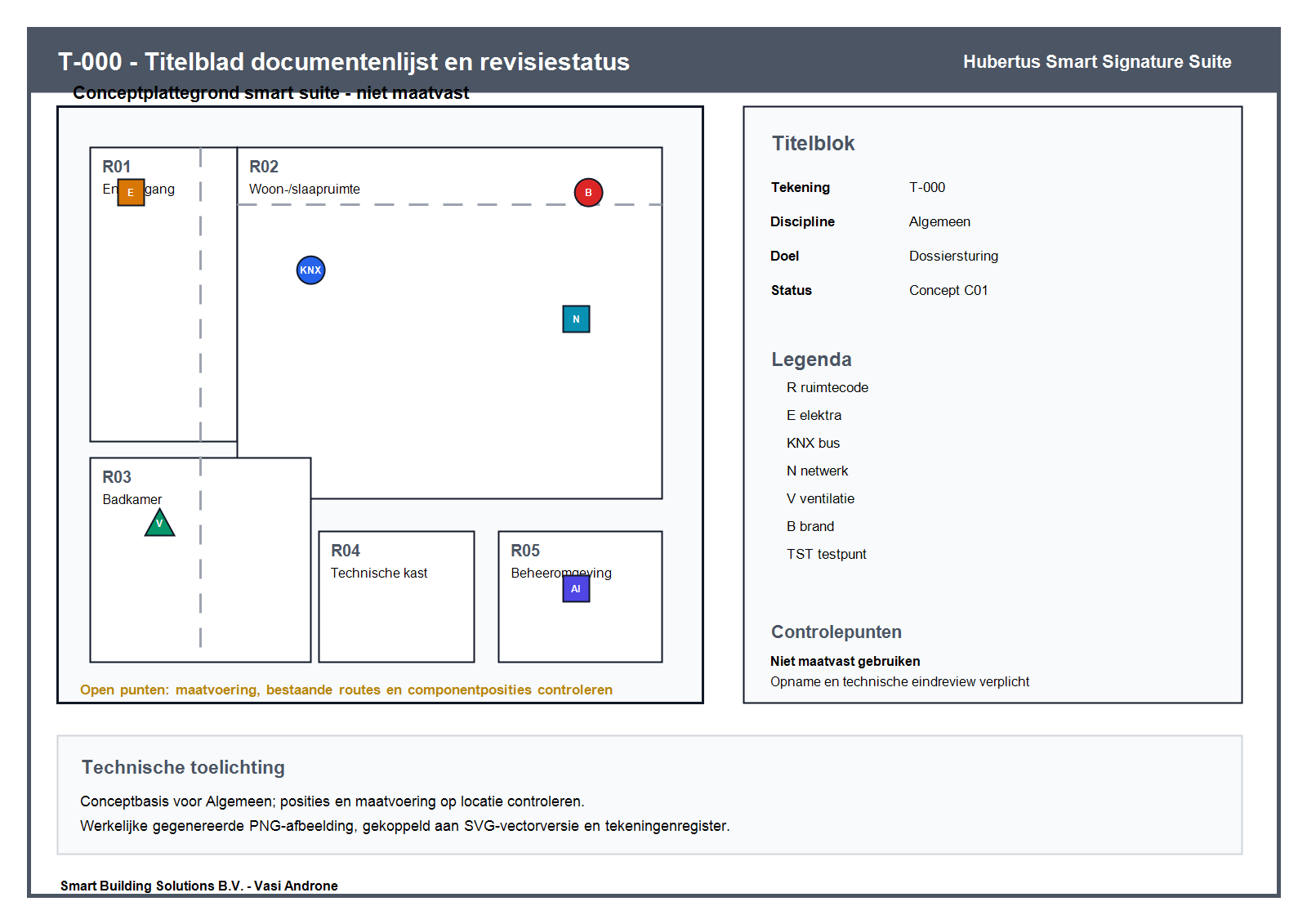This screenshot has width=1307, height=924.
Task: Click the Discipline value Algemeen
Action: click(x=939, y=221)
